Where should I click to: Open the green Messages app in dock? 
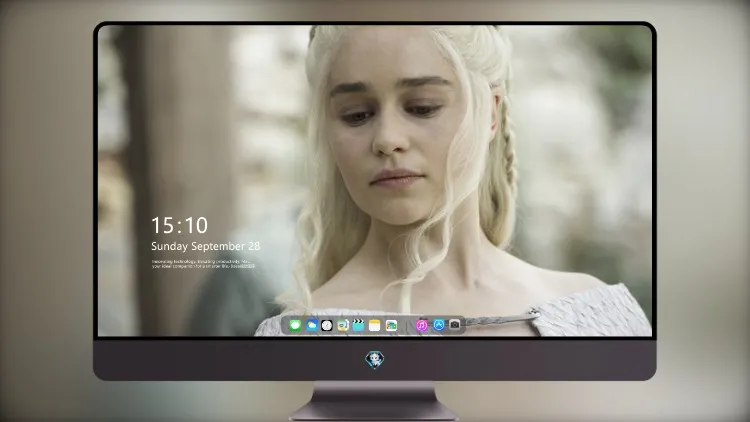[x=295, y=325]
